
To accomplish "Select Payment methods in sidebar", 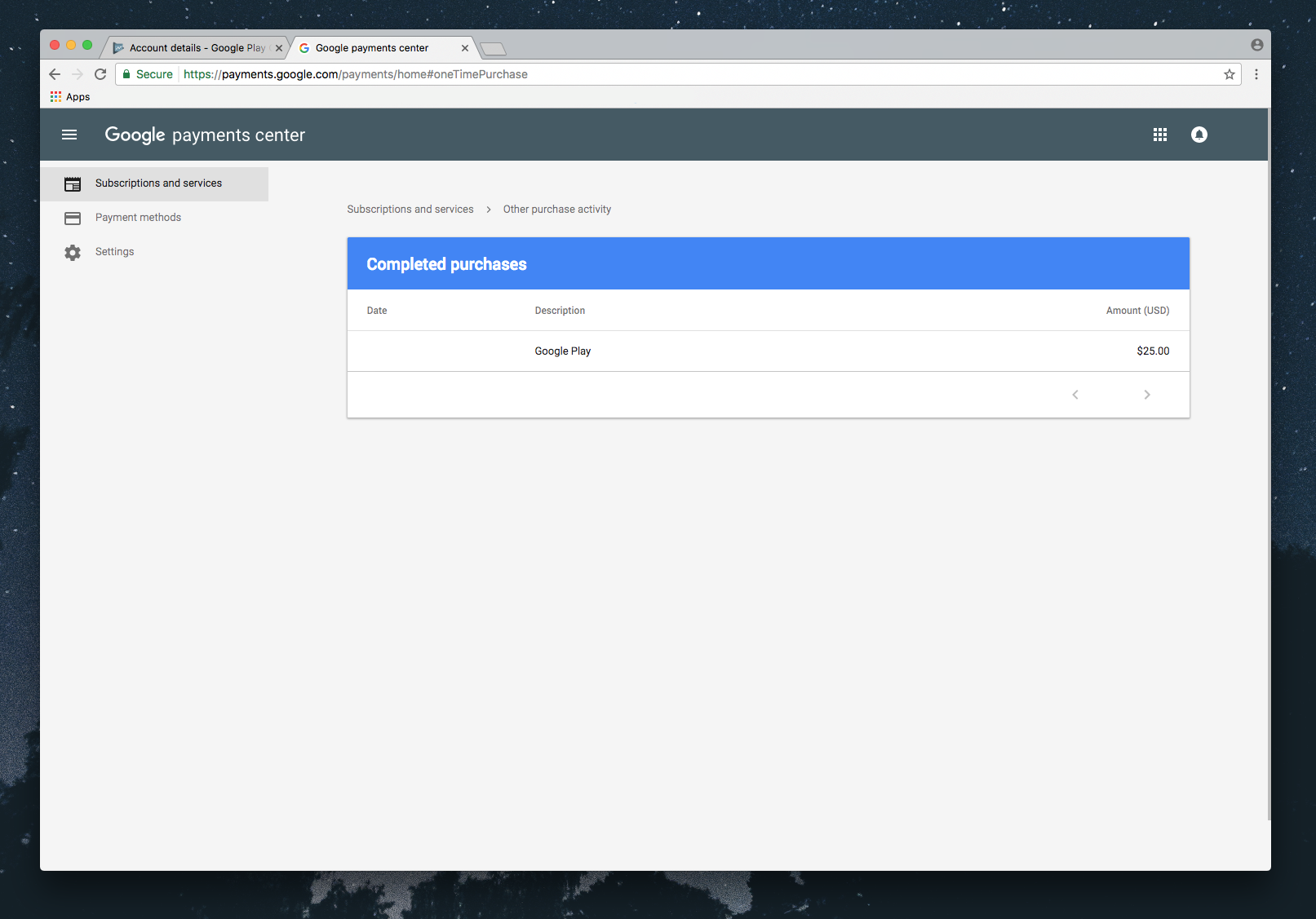I will (154, 218).
